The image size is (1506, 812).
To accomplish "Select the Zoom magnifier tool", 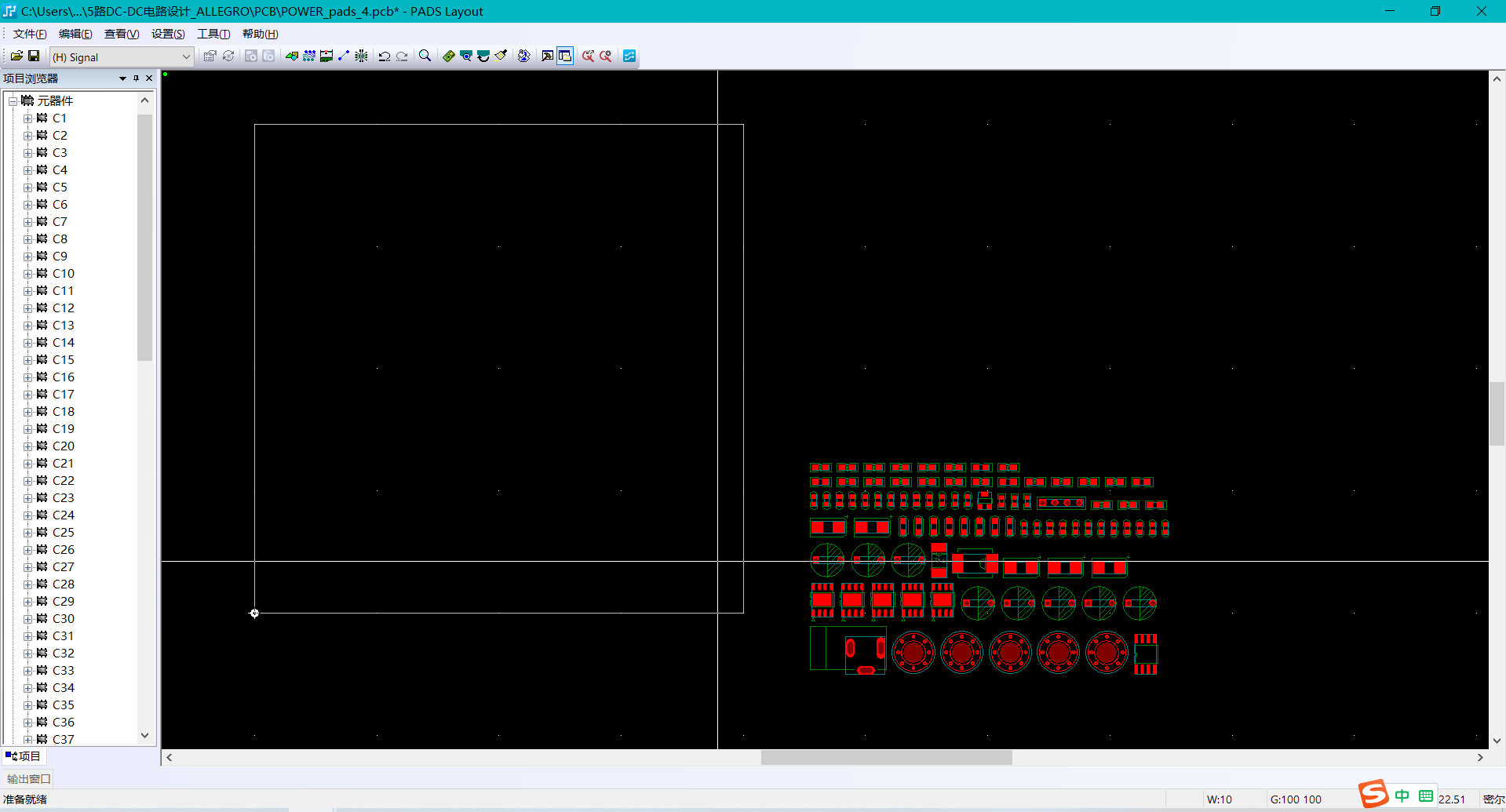I will coord(425,56).
